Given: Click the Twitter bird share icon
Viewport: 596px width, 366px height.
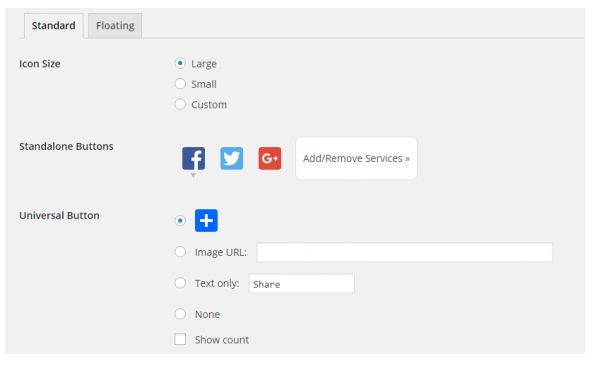Looking at the screenshot, I should [x=231, y=158].
